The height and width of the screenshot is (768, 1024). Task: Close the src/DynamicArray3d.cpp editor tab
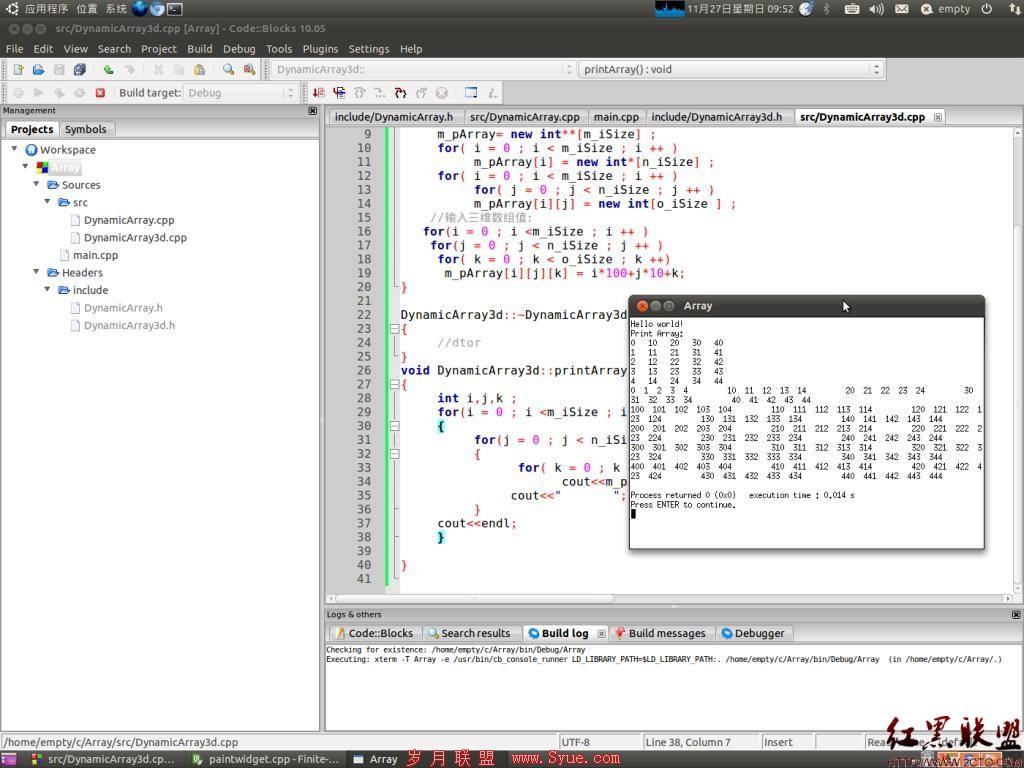tap(938, 118)
